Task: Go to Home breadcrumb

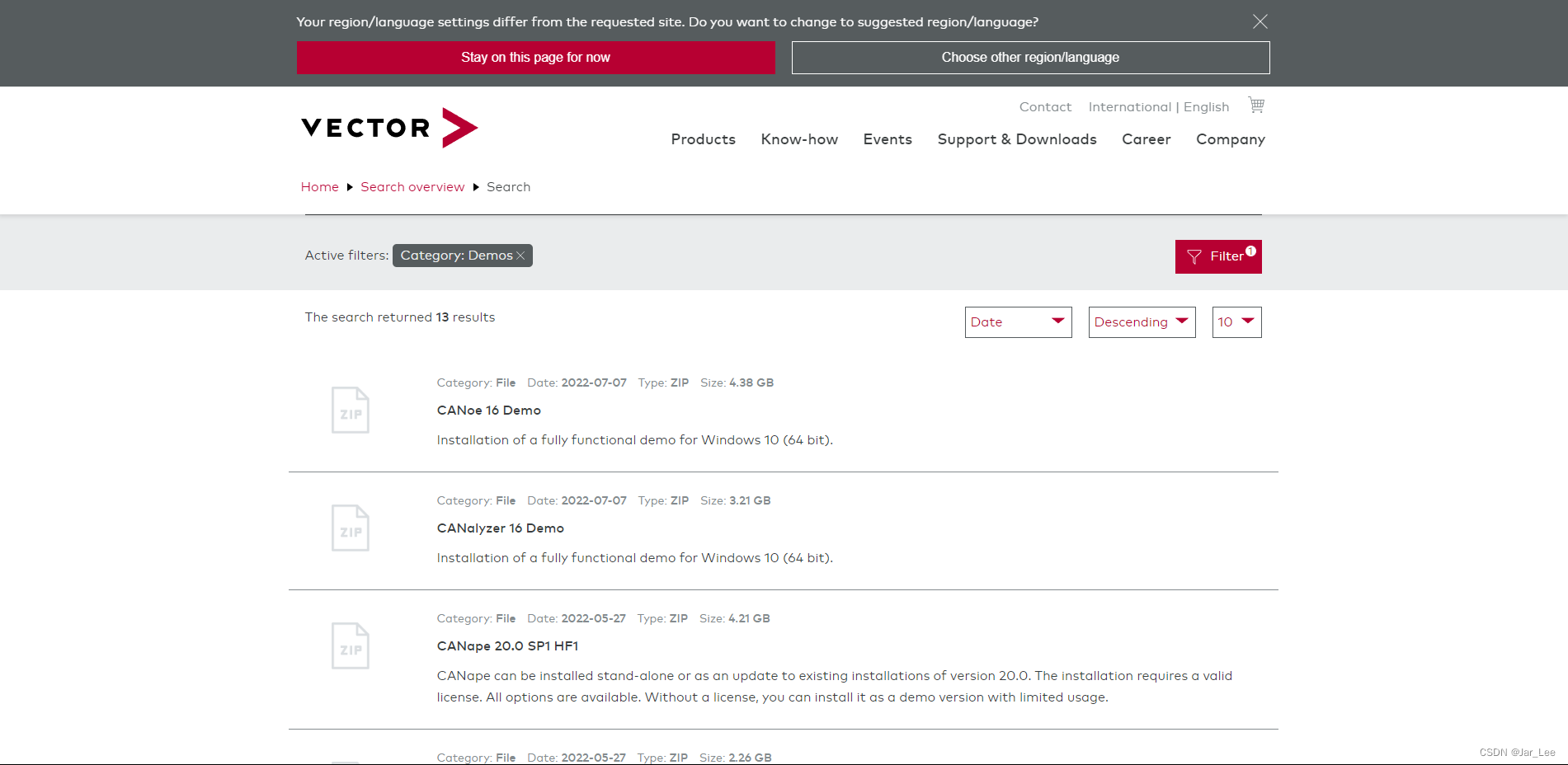Action: (320, 187)
